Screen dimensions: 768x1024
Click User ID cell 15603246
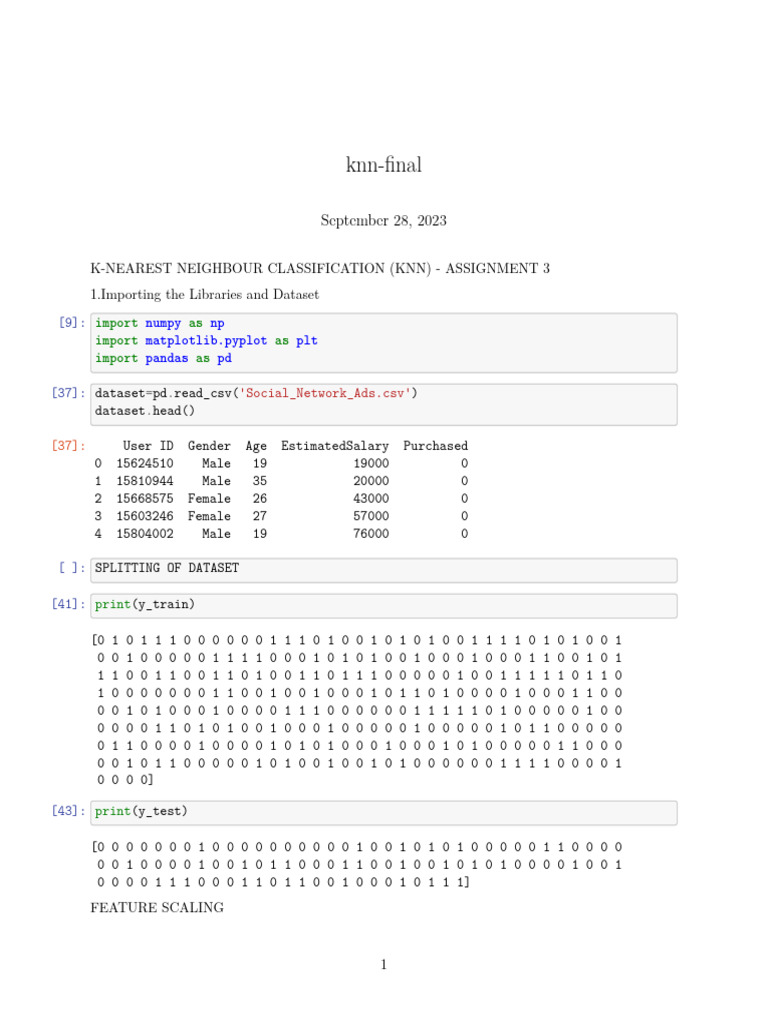point(145,517)
